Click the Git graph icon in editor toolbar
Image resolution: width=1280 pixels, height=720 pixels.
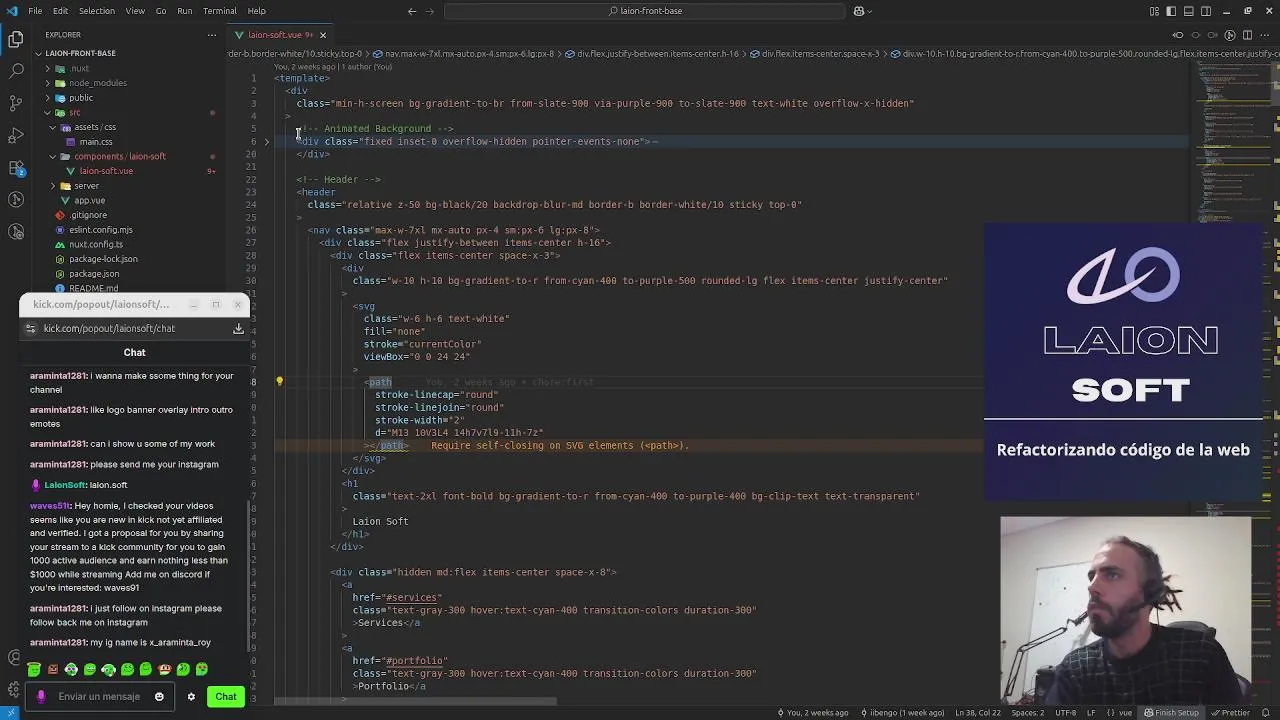click(1230, 35)
